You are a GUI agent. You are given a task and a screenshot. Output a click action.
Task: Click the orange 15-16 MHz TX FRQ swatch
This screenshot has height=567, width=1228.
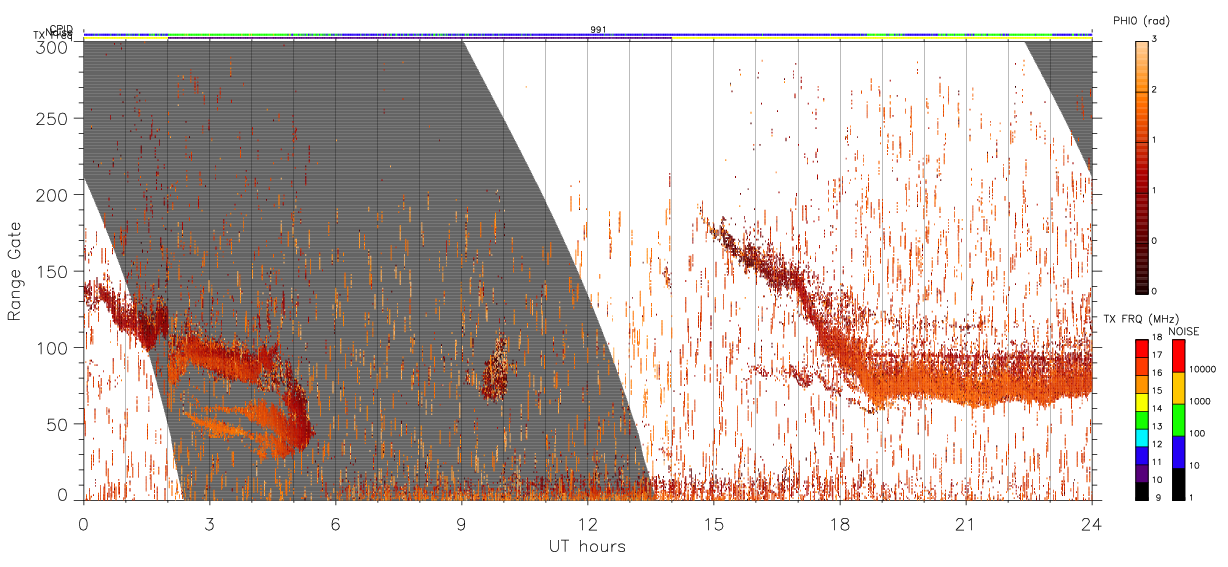[x=1142, y=384]
